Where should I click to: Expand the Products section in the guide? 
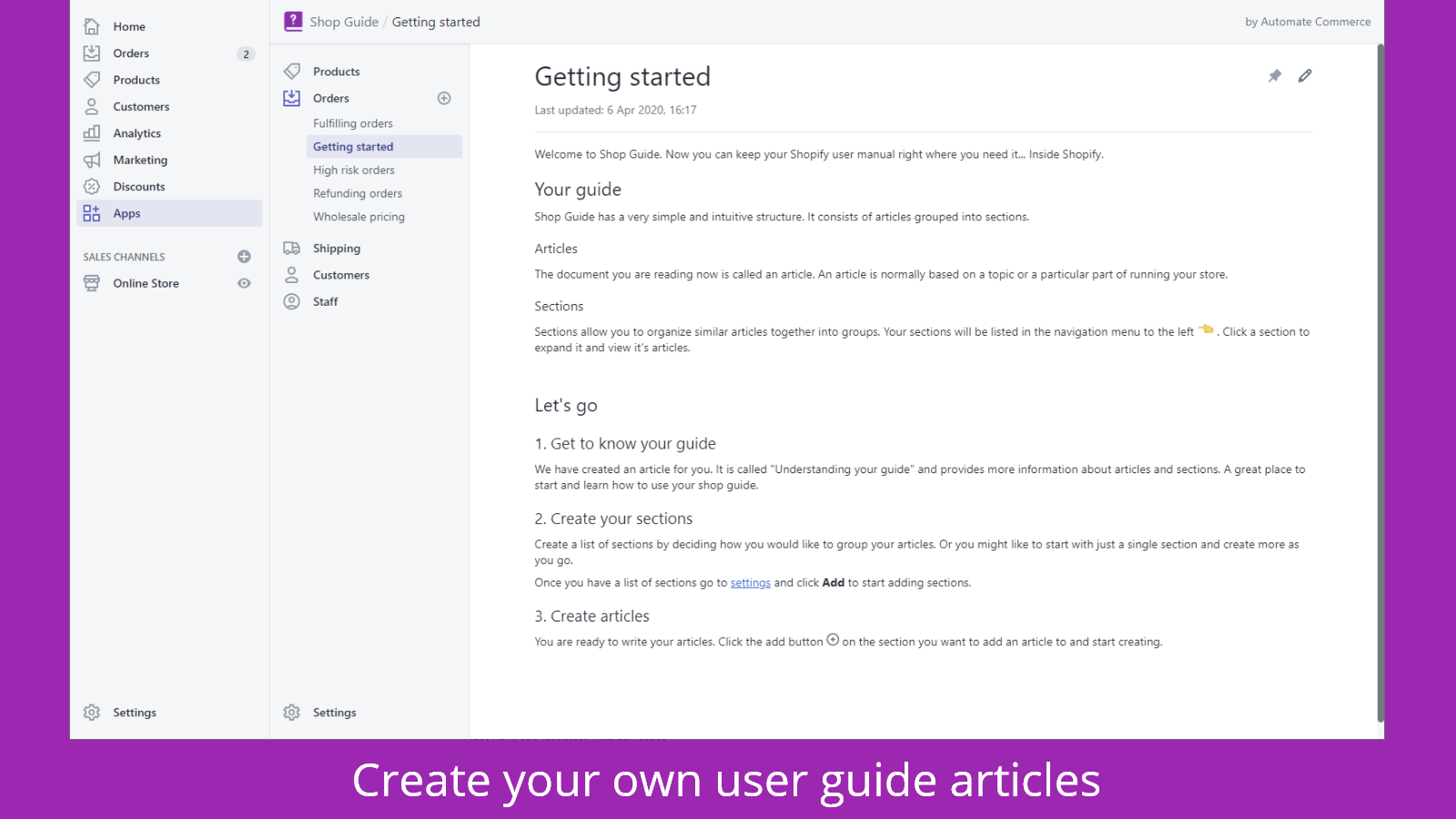pyautogui.click(x=336, y=71)
